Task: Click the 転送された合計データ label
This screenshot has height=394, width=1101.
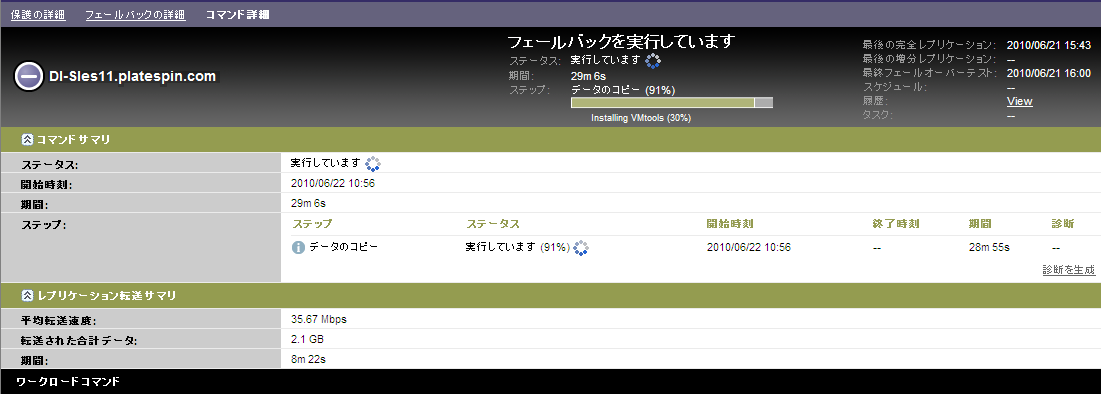Action: point(79,340)
